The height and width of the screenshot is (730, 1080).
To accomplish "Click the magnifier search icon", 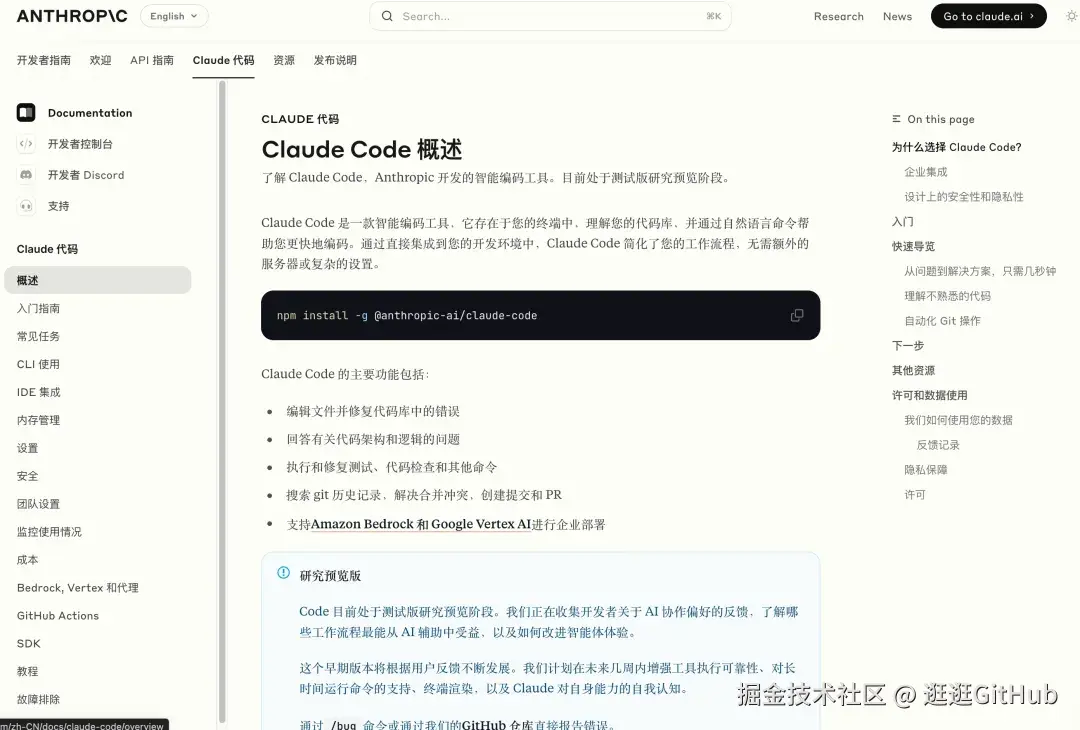I will tap(387, 16).
